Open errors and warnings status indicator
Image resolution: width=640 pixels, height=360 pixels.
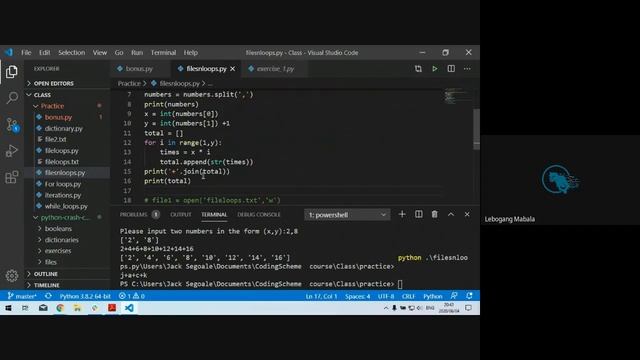click(131, 296)
